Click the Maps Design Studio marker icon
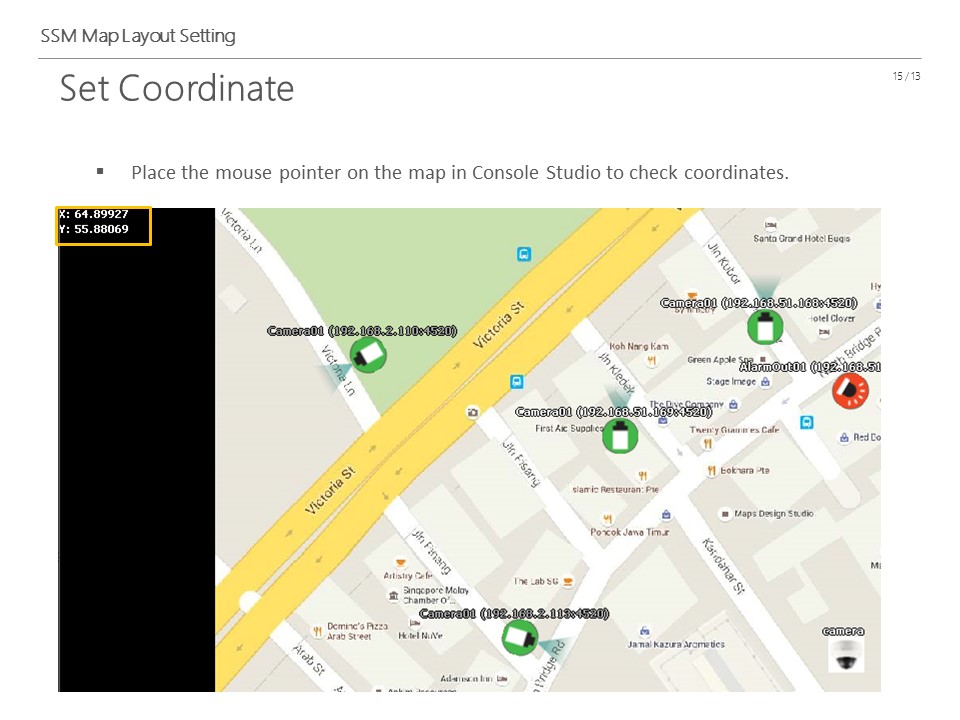 click(x=725, y=514)
